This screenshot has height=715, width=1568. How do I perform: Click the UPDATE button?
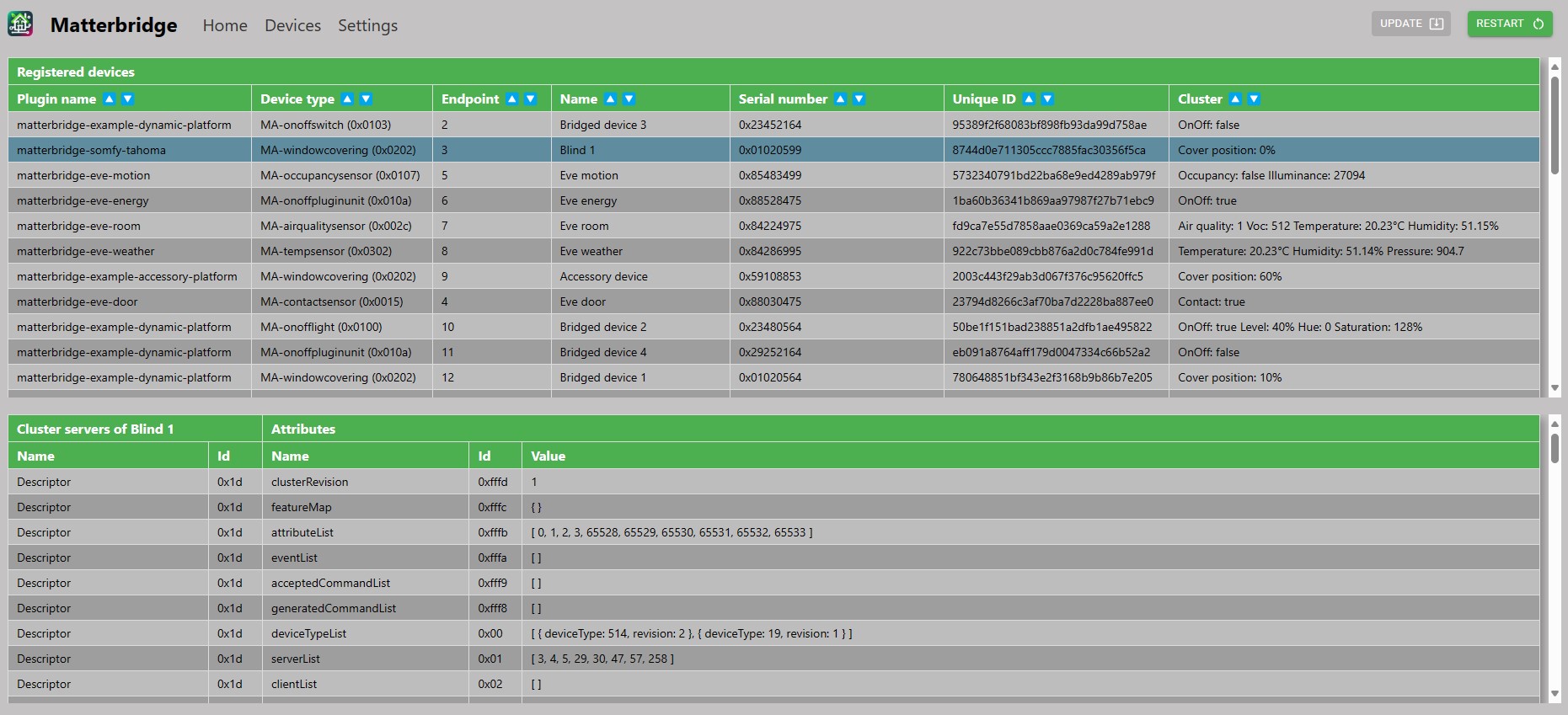pos(1411,24)
